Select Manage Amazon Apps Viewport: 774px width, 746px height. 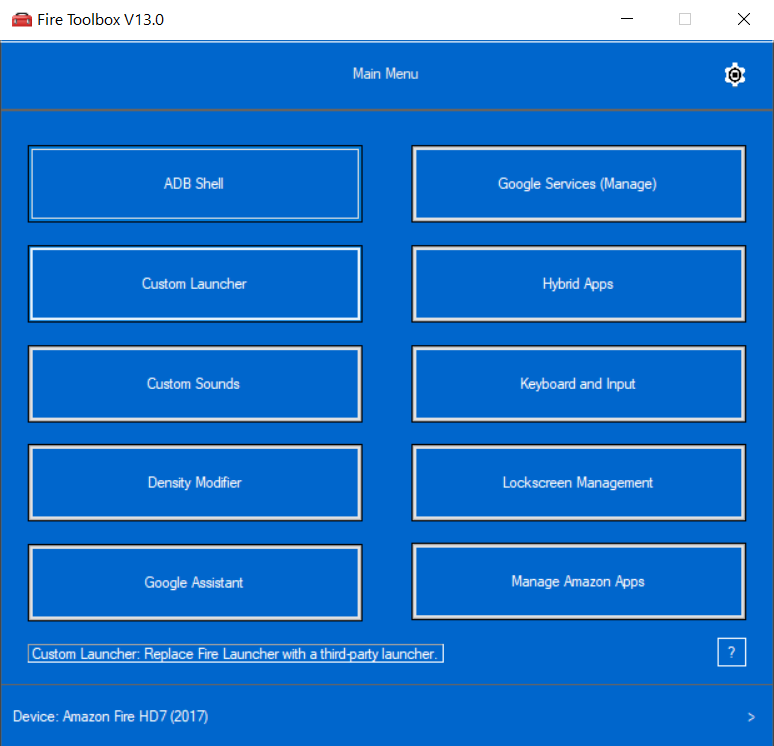click(579, 582)
